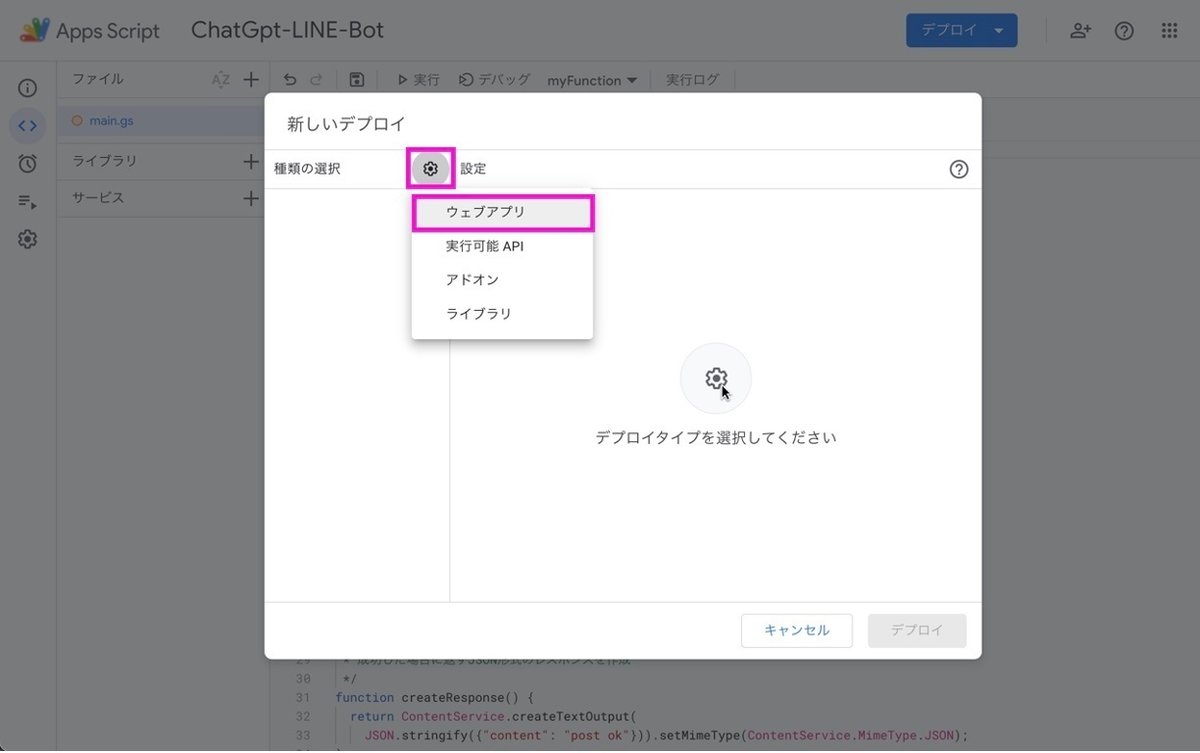Open the Executions list icon in sidebar
The height and width of the screenshot is (753, 1200).
pyautogui.click(x=28, y=202)
